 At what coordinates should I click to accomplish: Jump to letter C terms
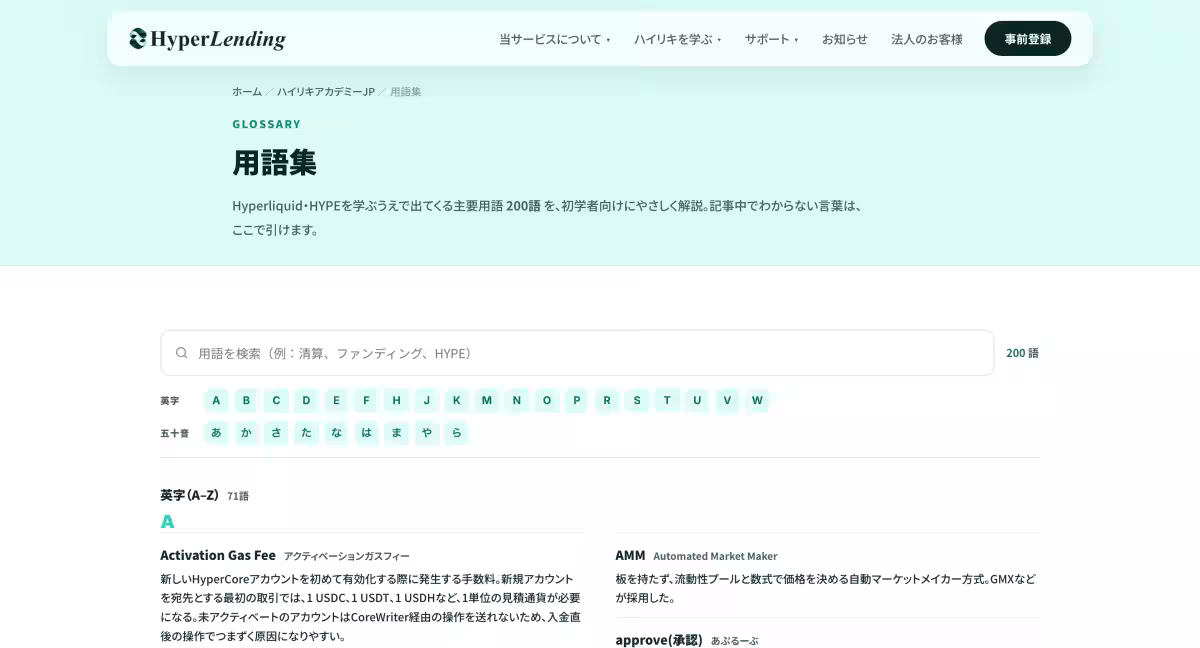[276, 400]
